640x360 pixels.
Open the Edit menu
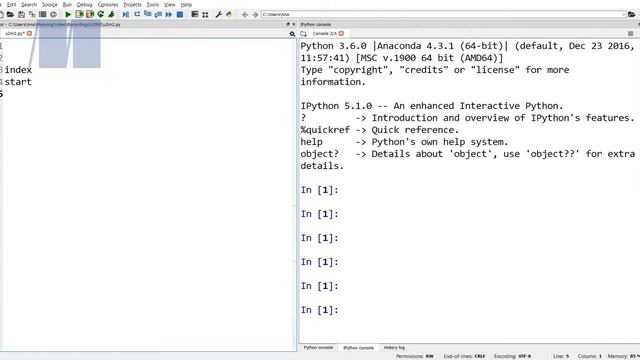coord(11,4)
